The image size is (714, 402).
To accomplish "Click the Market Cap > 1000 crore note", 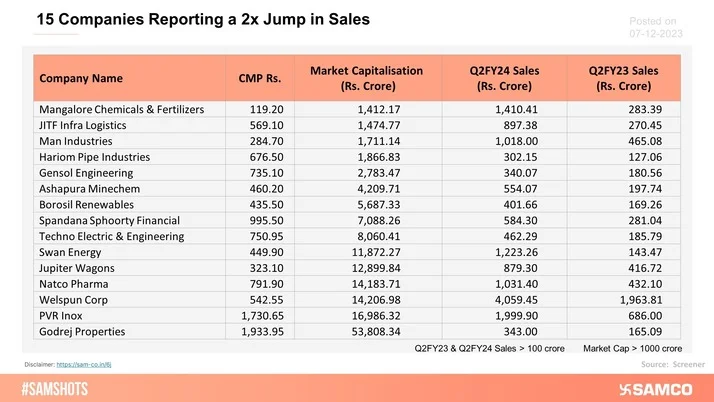I will (632, 348).
